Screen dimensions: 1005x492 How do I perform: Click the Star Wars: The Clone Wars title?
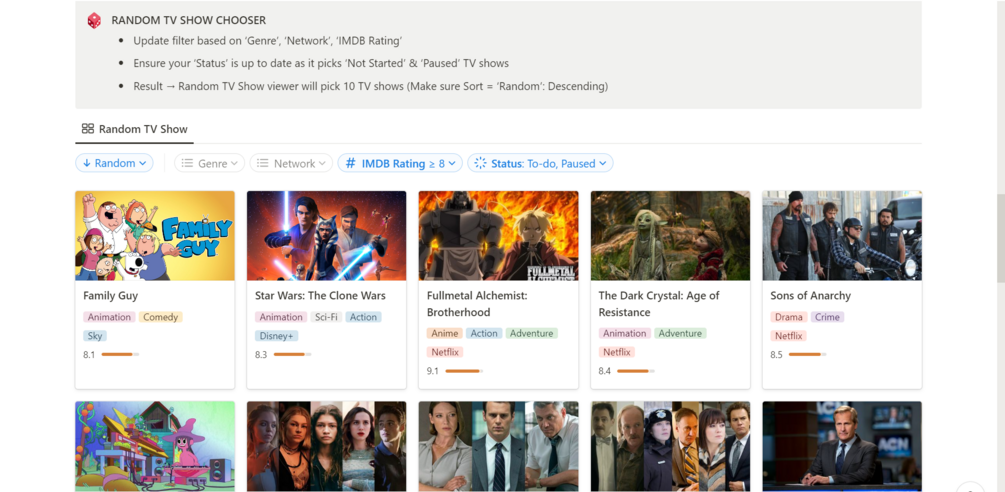point(320,296)
